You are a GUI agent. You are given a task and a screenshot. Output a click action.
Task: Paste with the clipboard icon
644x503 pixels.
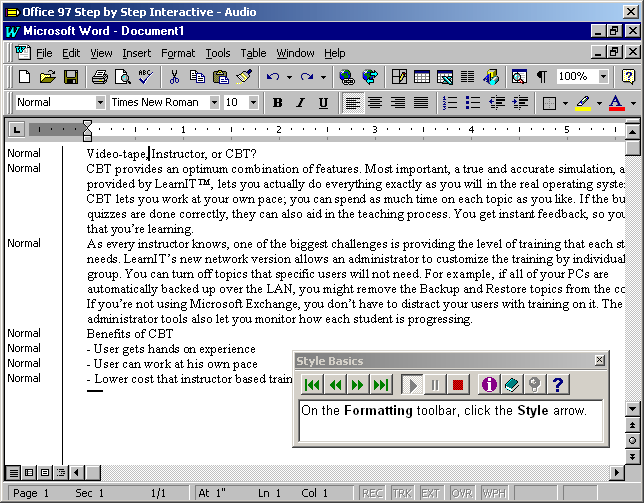pyautogui.click(x=221, y=77)
